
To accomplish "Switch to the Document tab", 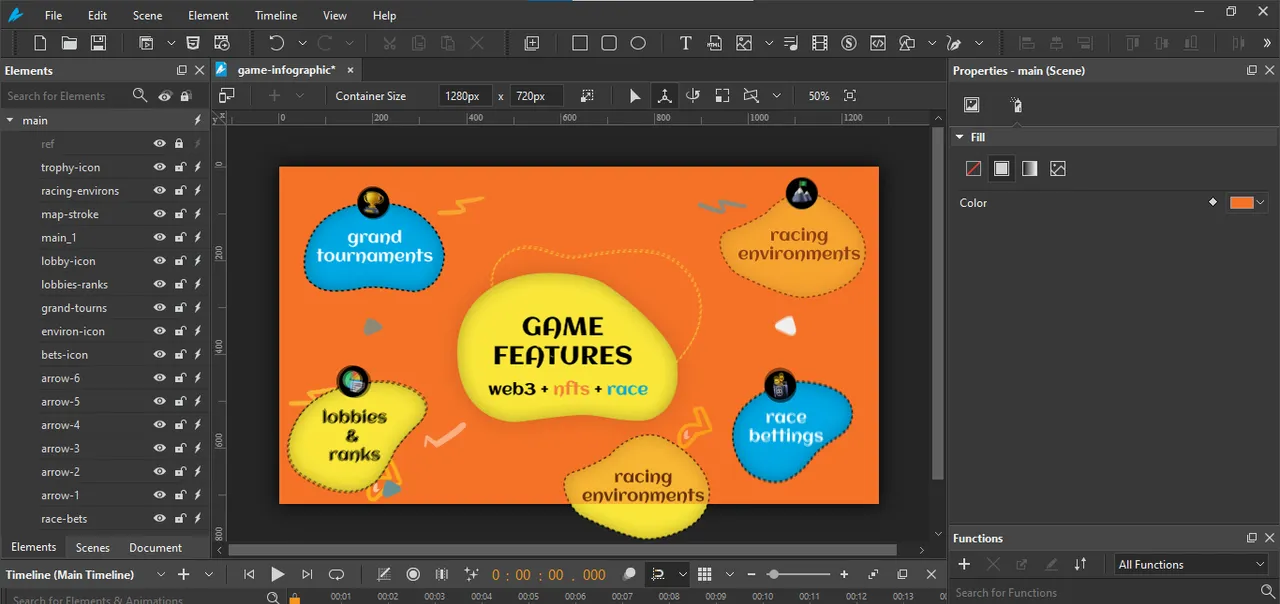I will click(155, 547).
